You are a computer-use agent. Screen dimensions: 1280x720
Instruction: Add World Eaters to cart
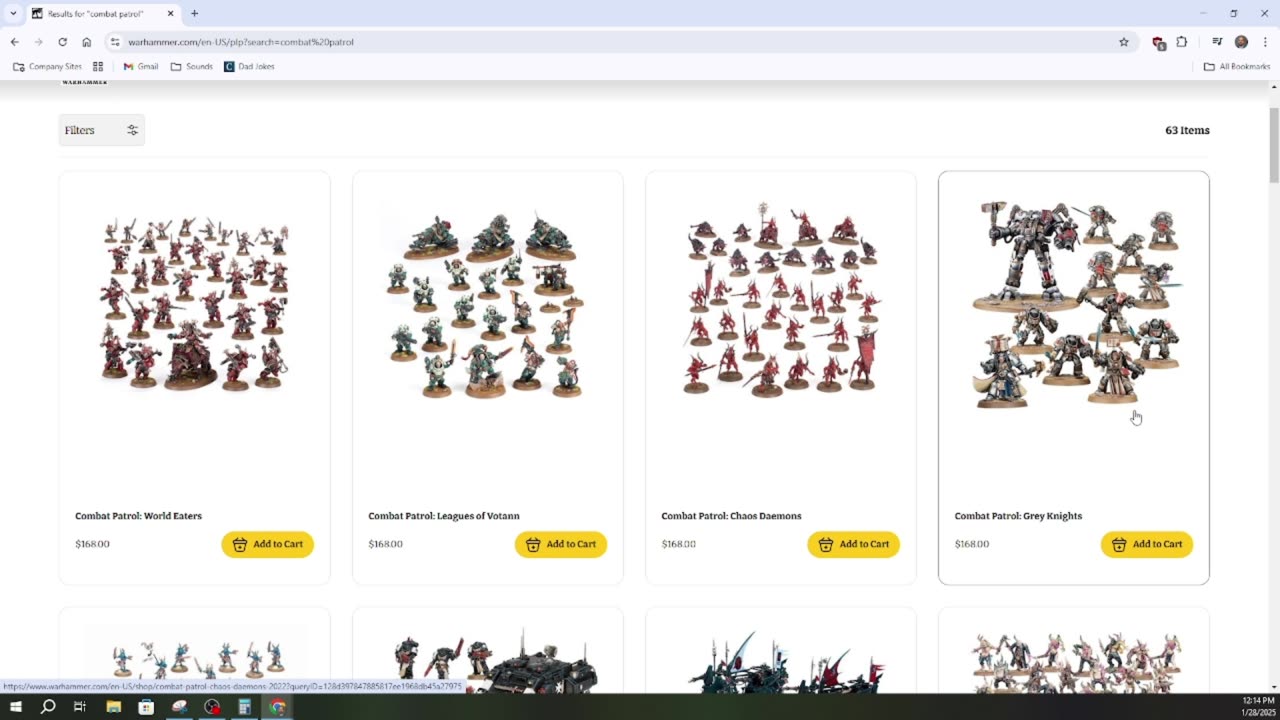pos(268,544)
